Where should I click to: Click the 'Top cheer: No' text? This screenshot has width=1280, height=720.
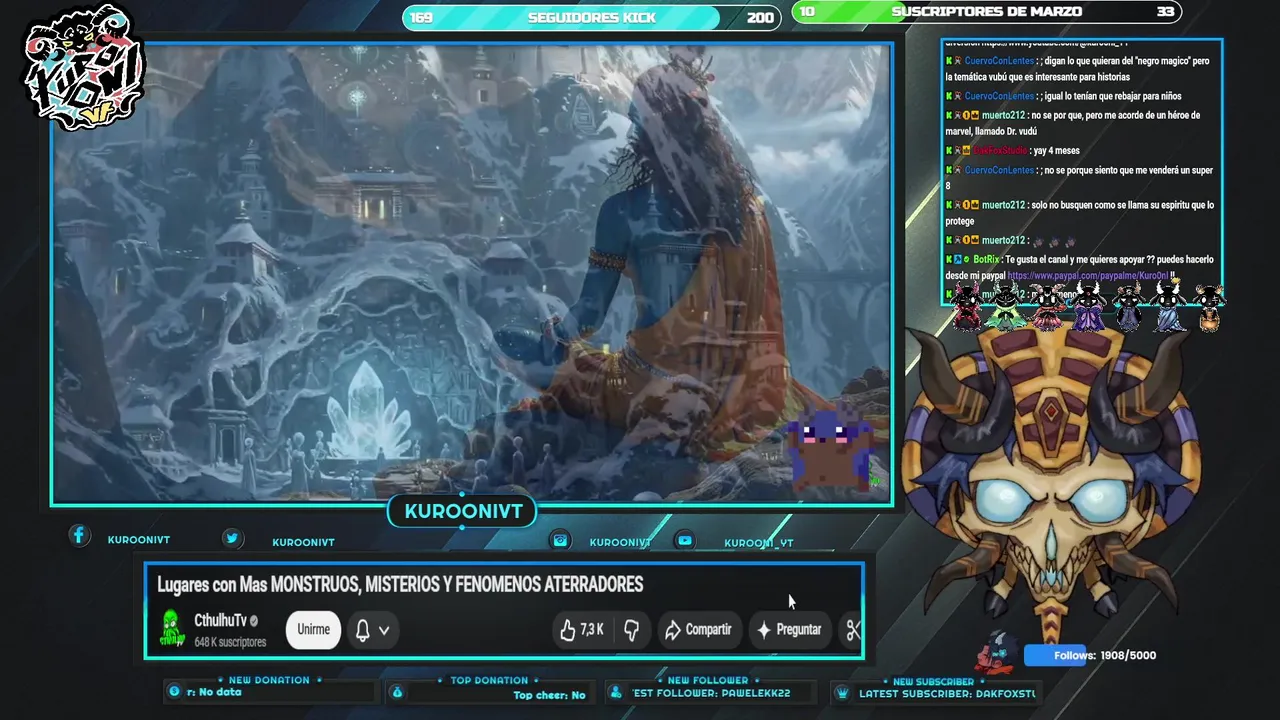click(x=549, y=695)
